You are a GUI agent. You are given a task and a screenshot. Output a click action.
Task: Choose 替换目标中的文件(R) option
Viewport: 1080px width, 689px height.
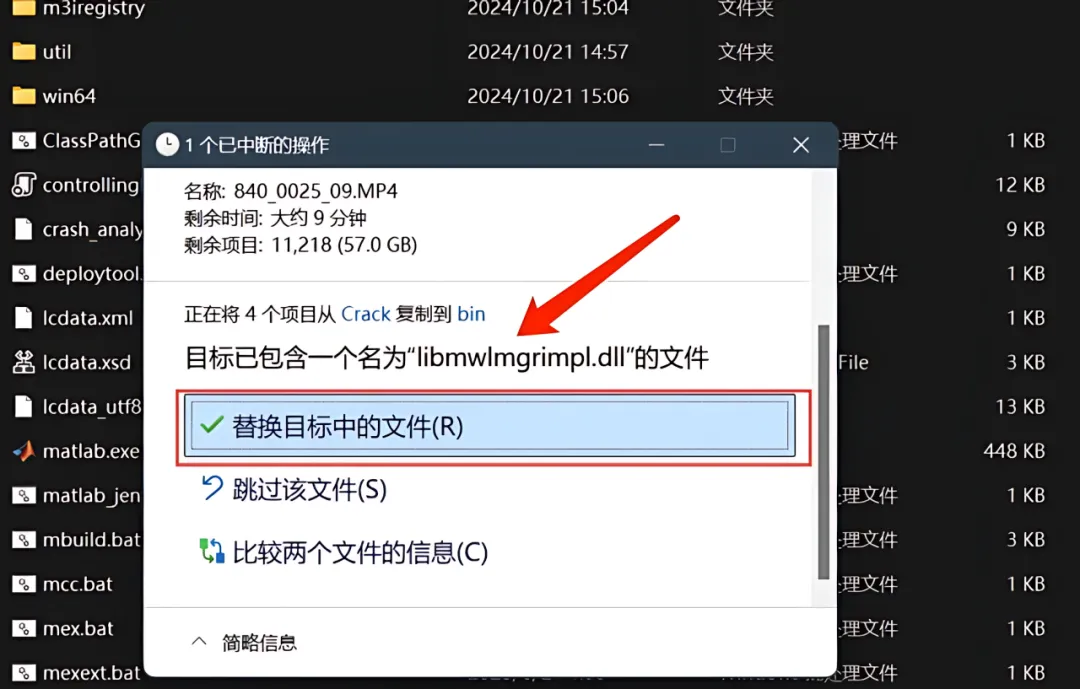pyautogui.click(x=490, y=426)
